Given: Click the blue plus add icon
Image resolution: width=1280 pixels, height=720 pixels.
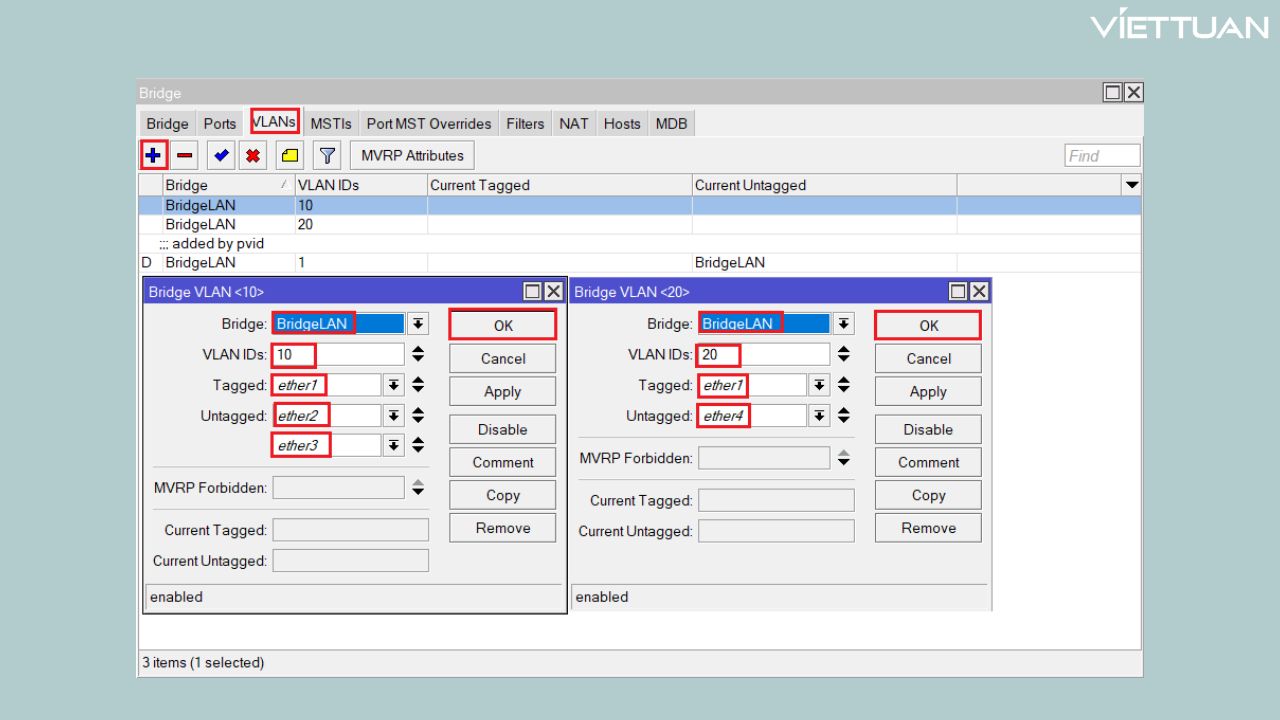Looking at the screenshot, I should [153, 156].
